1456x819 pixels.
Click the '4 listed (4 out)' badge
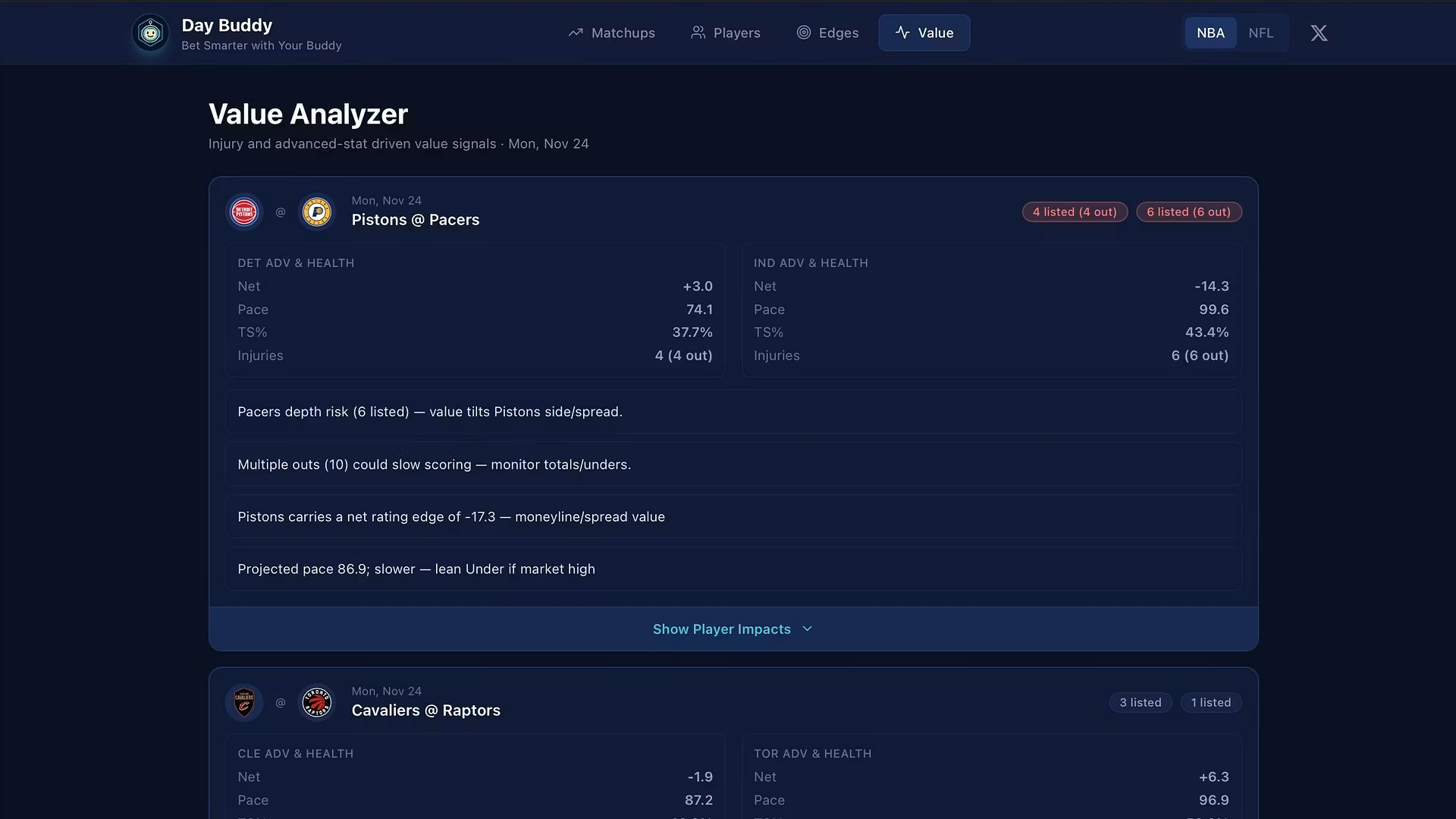point(1074,212)
